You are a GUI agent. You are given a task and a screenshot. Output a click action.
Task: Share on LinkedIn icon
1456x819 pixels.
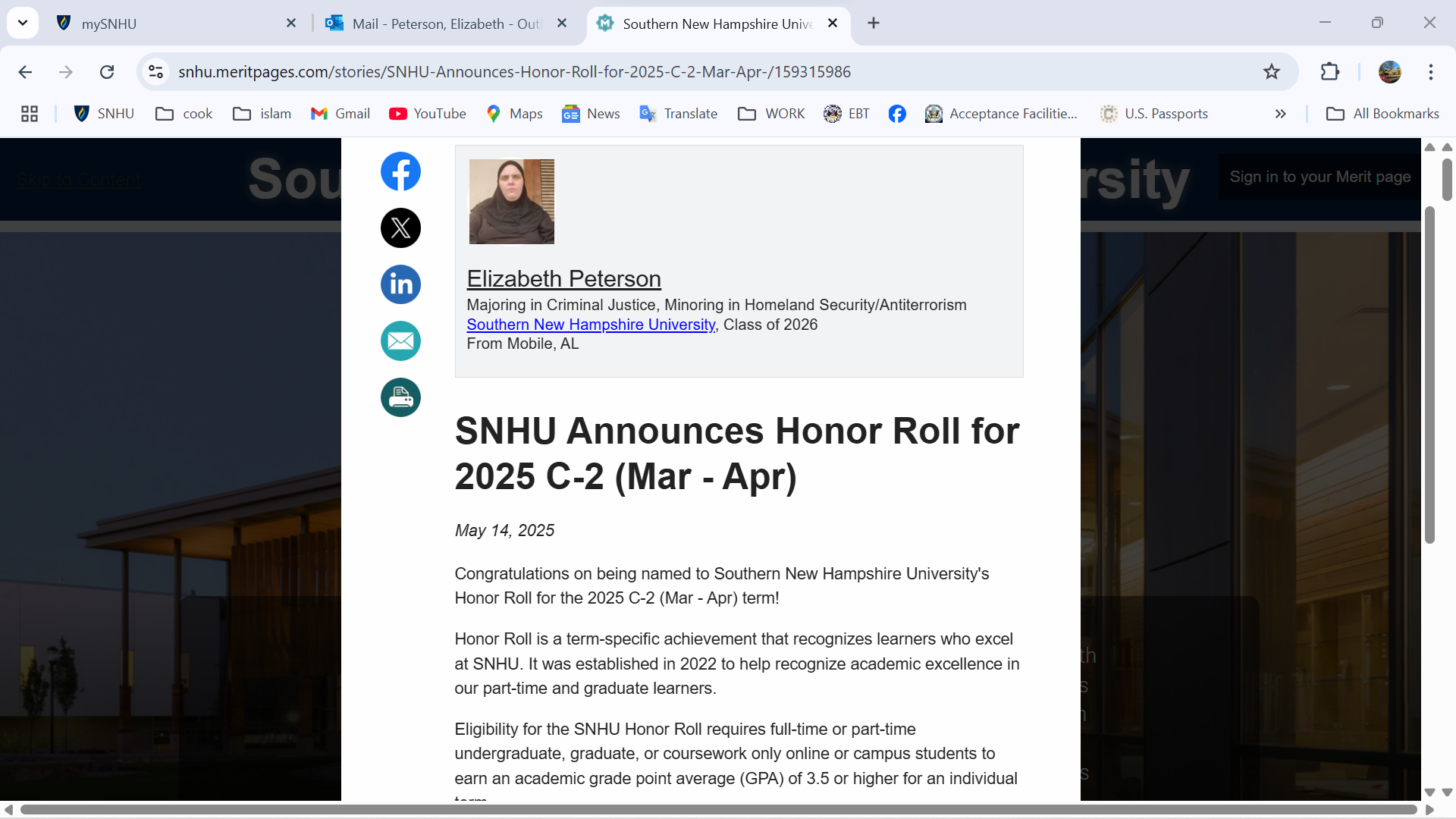(400, 284)
